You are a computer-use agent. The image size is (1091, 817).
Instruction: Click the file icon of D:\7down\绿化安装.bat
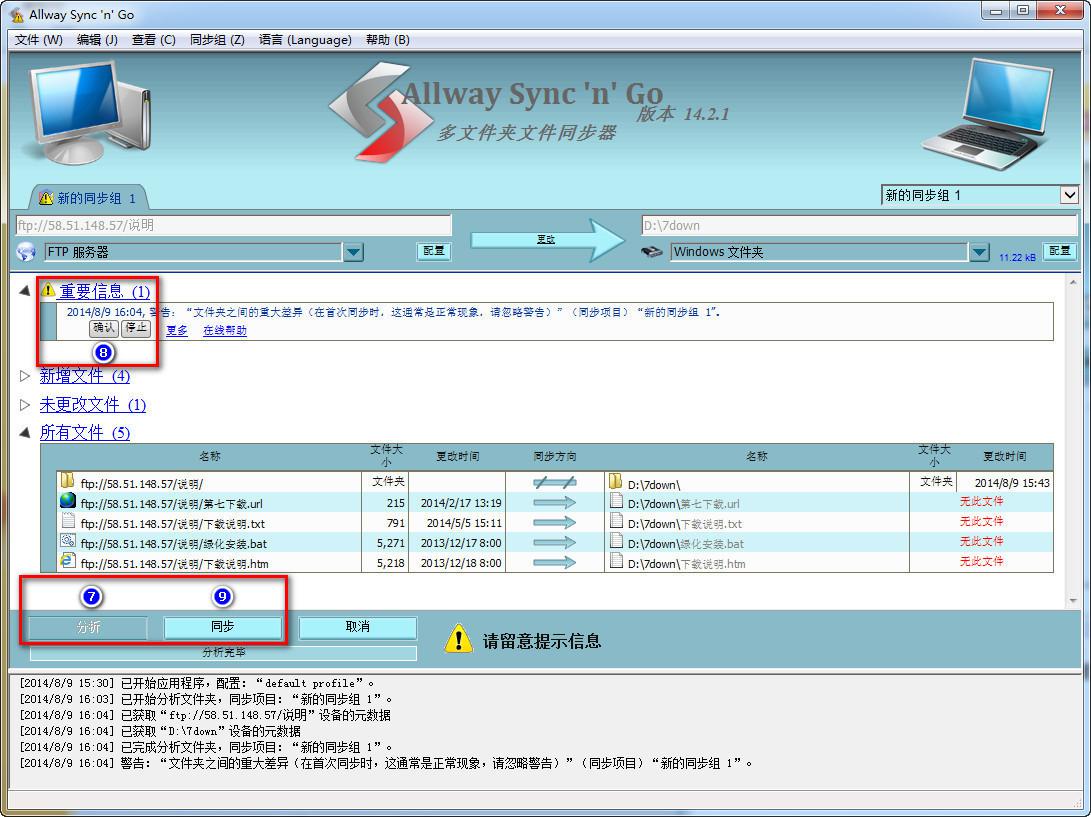(616, 541)
